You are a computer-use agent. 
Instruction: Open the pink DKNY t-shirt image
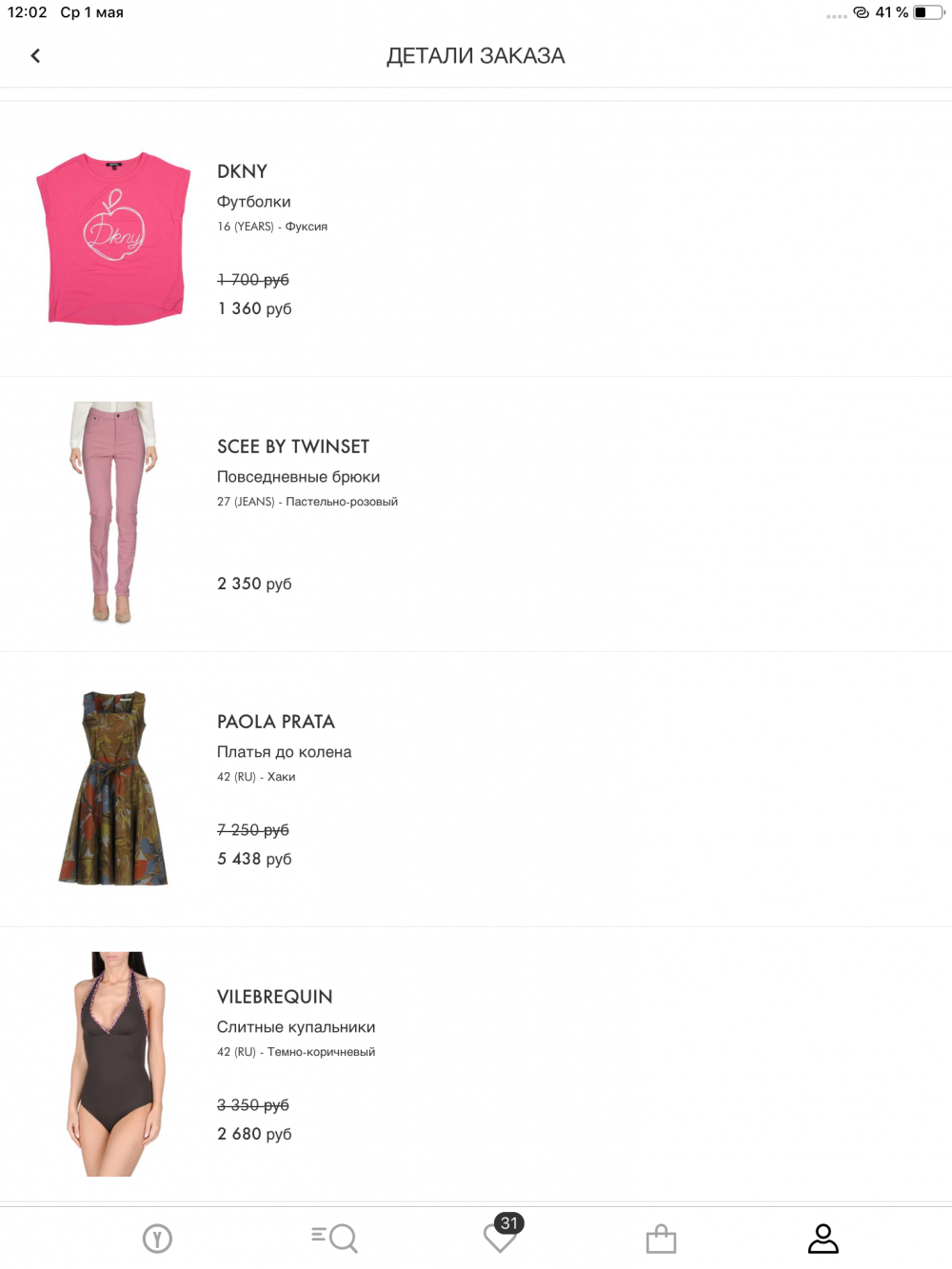tap(112, 239)
